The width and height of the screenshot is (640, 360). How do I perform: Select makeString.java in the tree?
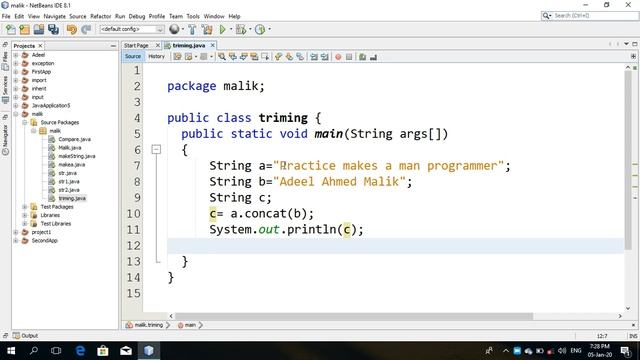click(77, 156)
